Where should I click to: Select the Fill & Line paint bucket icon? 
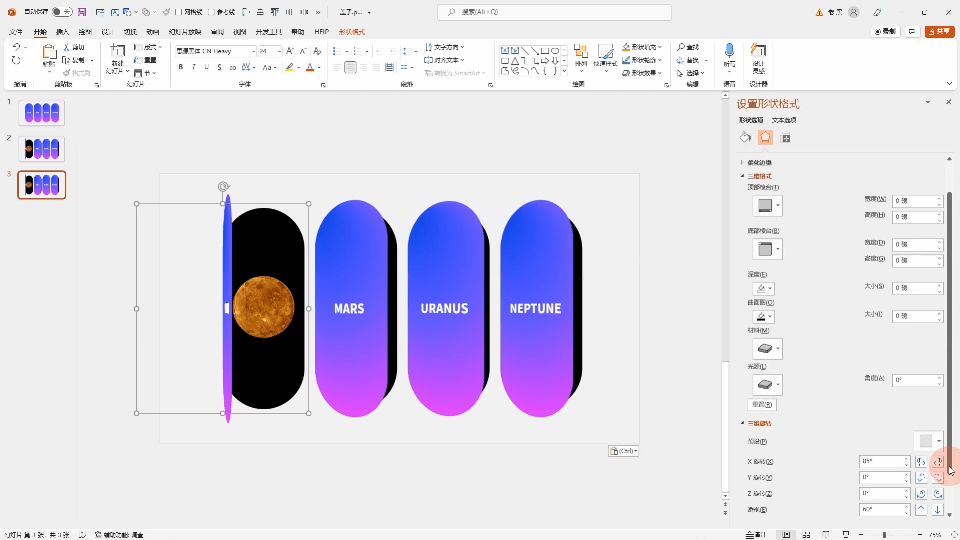[x=745, y=138]
